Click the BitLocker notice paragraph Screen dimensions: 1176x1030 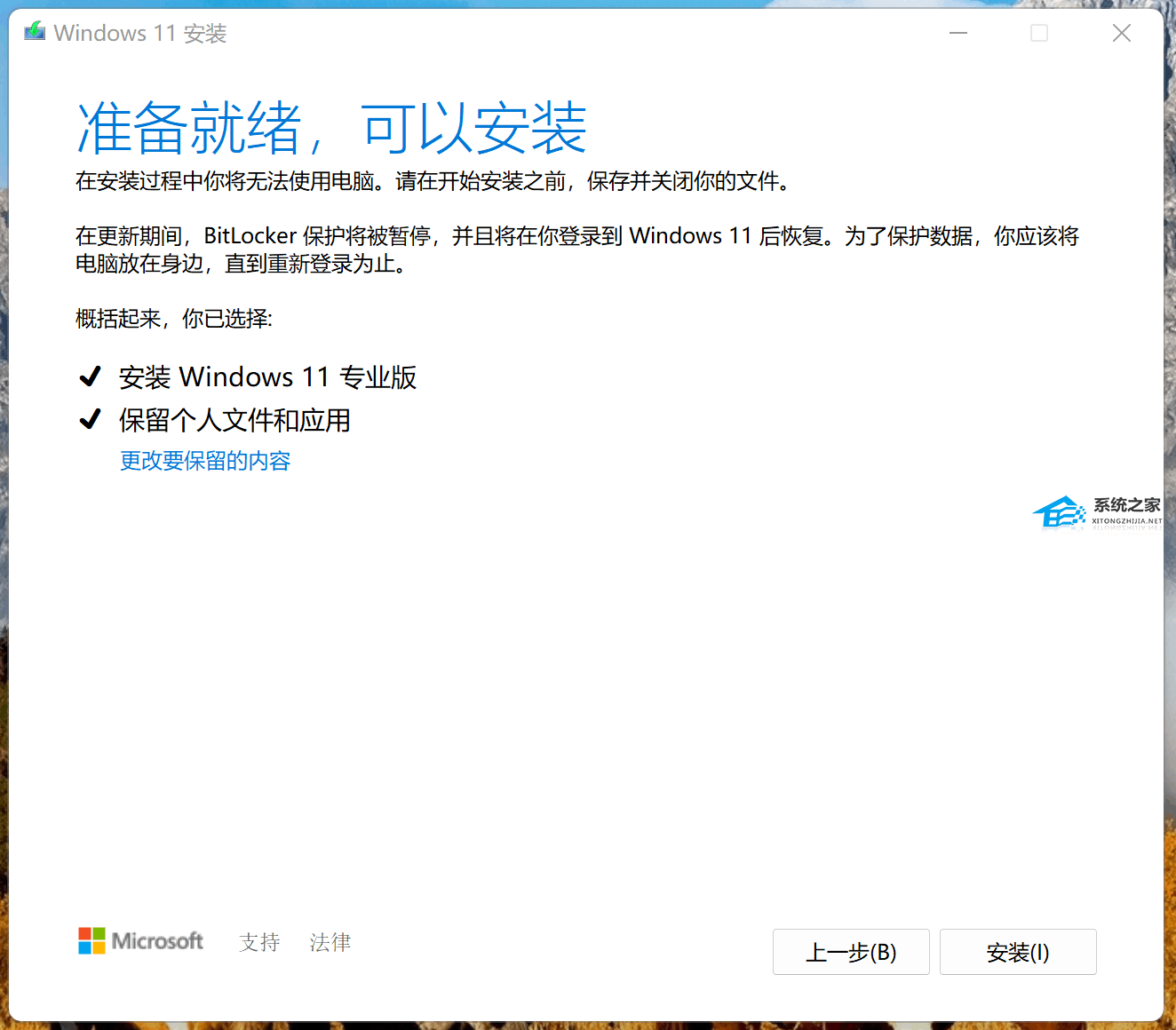[576, 249]
